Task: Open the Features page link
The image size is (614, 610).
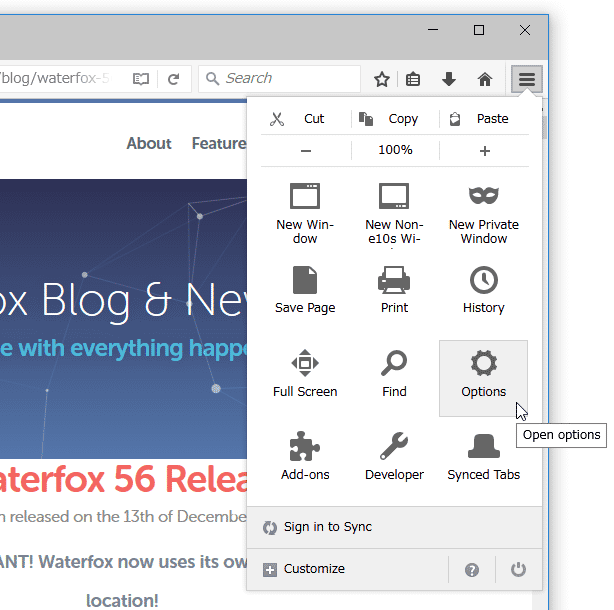Action: [219, 143]
